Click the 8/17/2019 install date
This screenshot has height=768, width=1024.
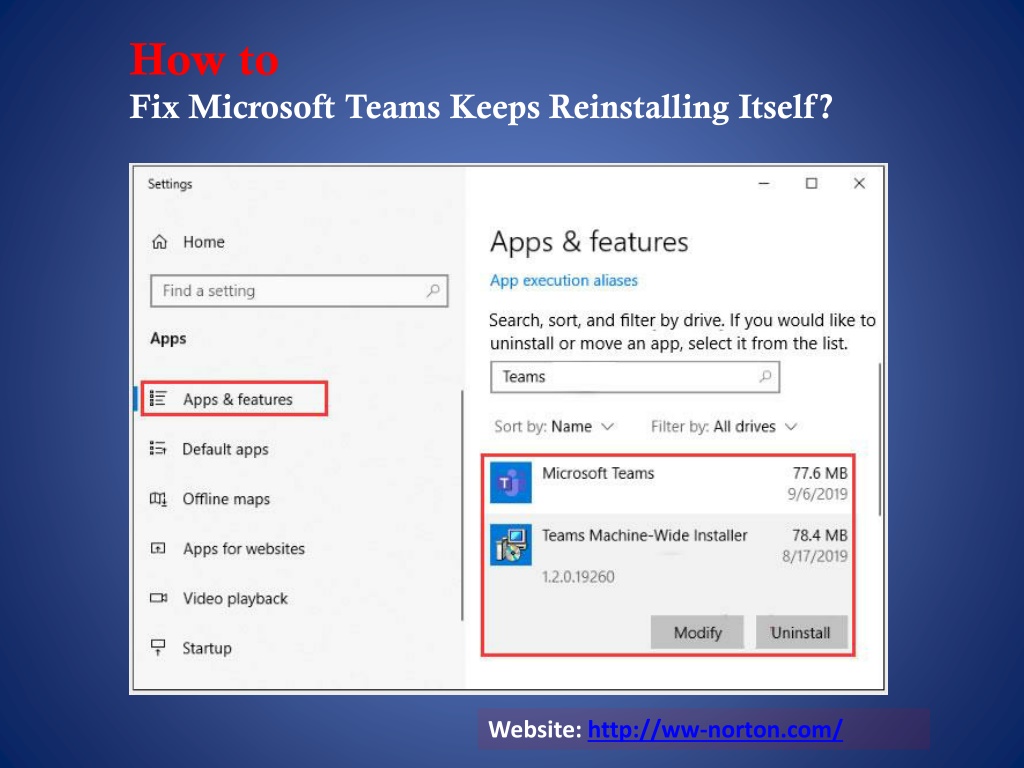814,556
